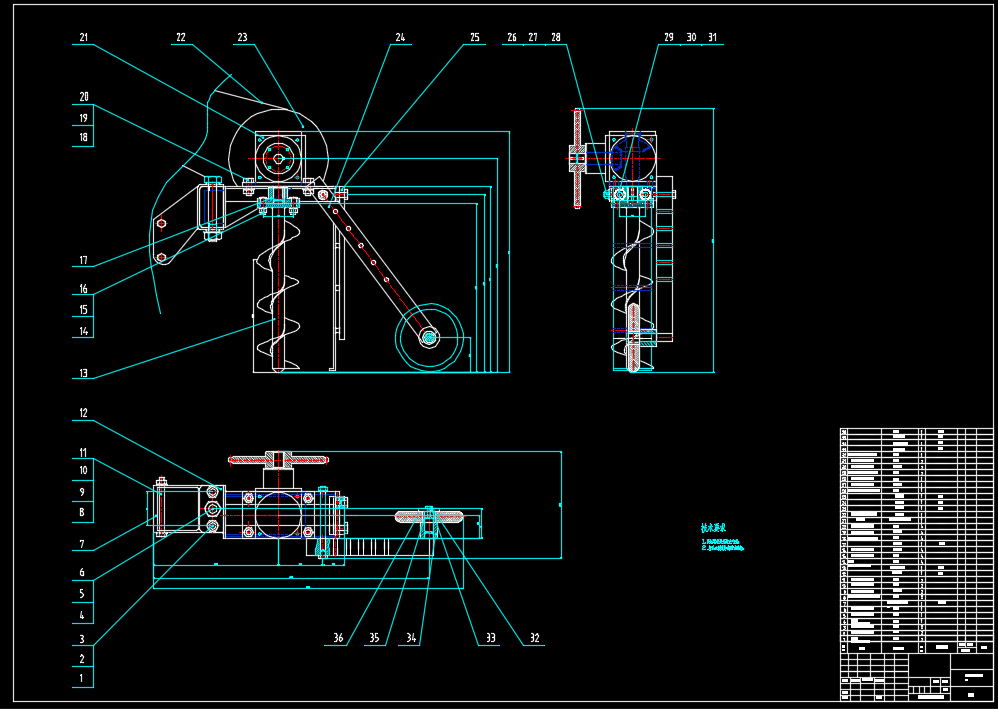The width and height of the screenshot is (998, 709).
Task: Click the gearbox flange in front view
Action: (278, 156)
